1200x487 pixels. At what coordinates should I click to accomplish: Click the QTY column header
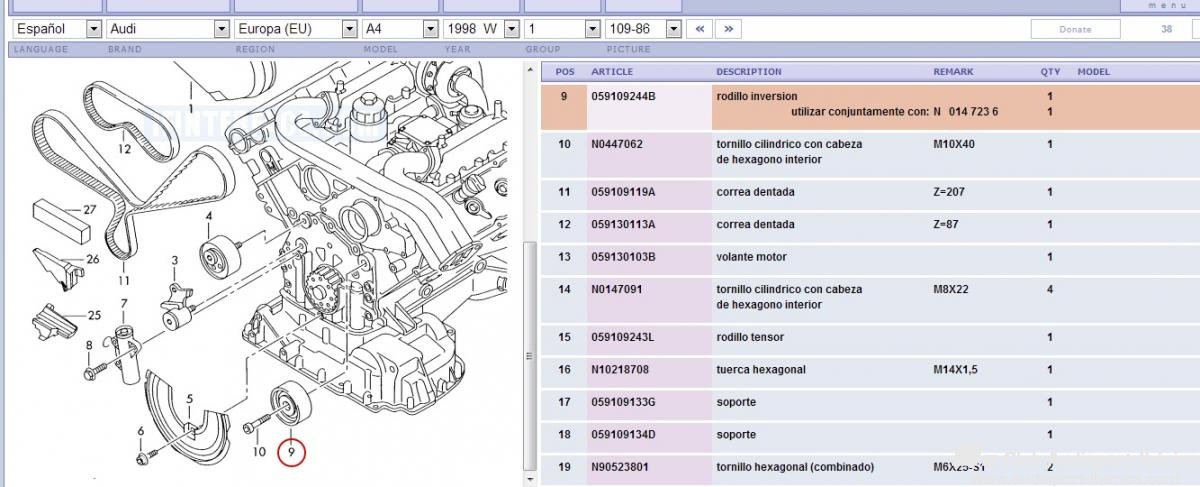pos(1050,72)
